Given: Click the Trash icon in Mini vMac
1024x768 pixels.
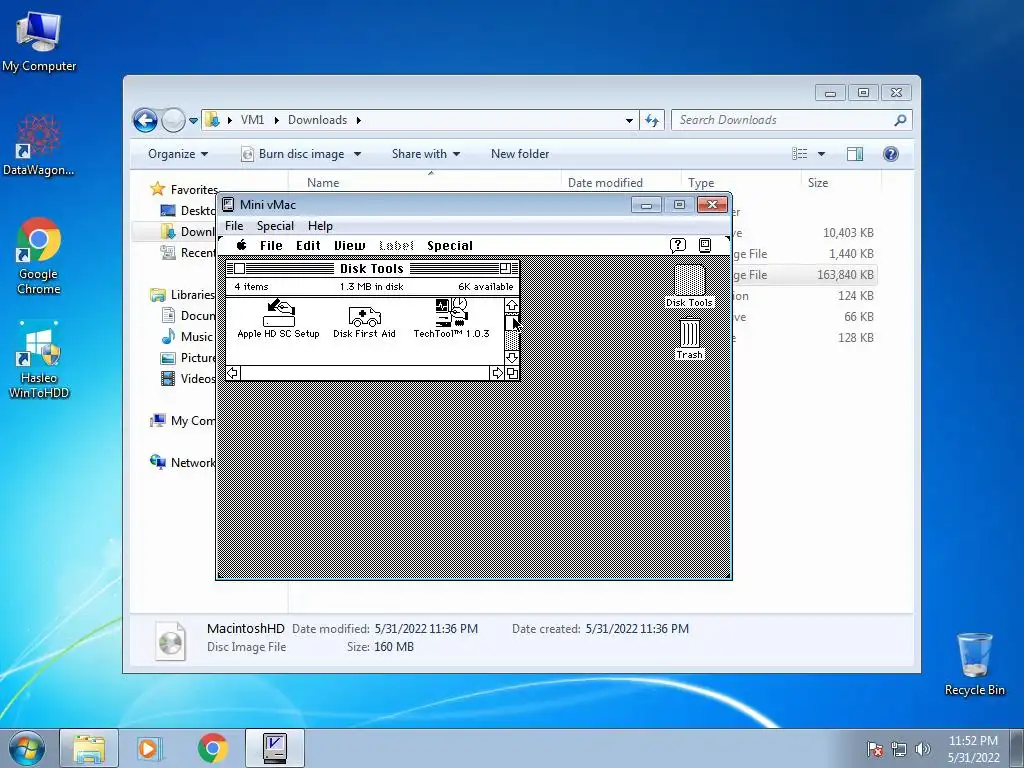Looking at the screenshot, I should pos(690,332).
